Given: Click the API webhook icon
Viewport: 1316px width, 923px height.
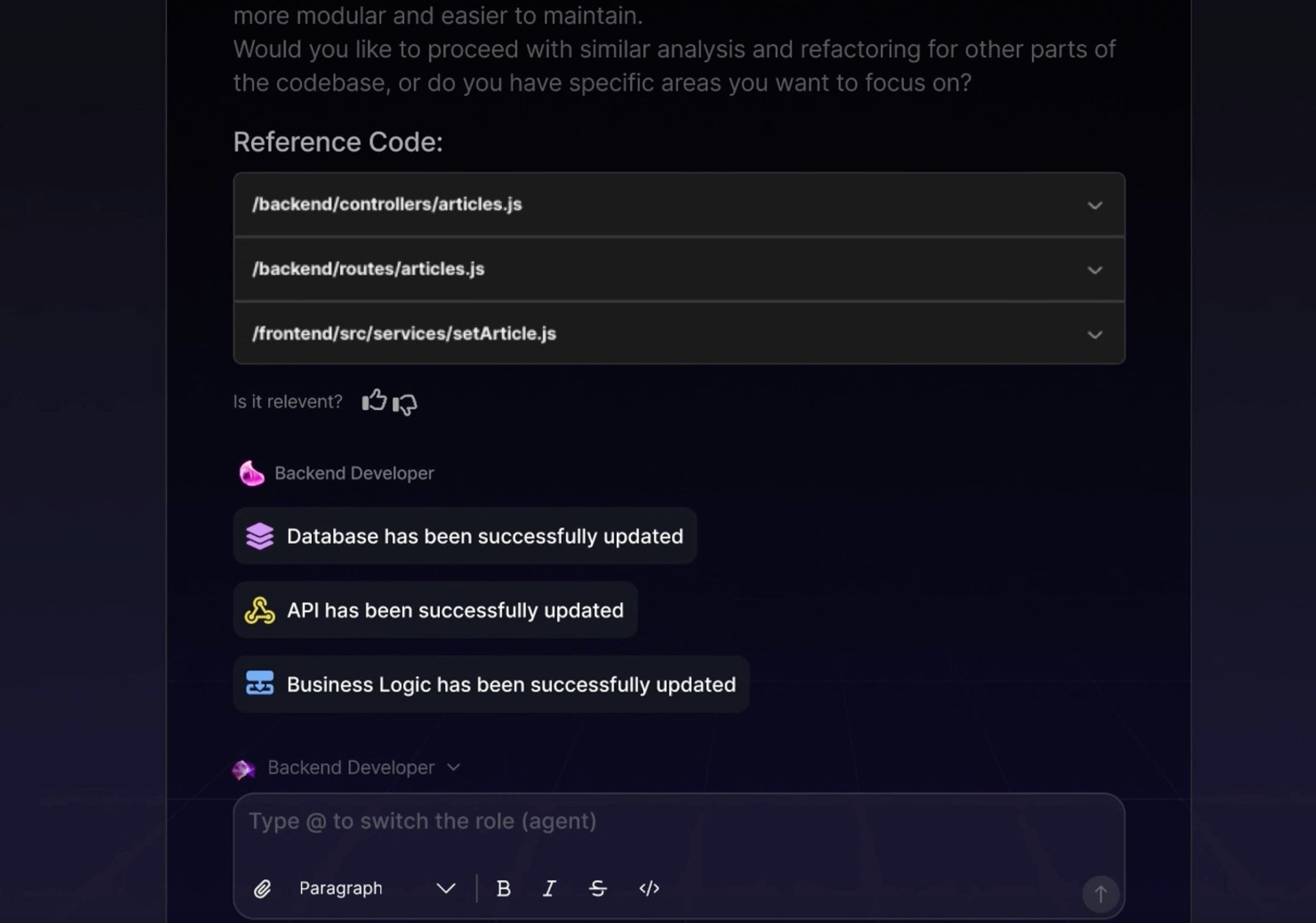Looking at the screenshot, I should [260, 611].
